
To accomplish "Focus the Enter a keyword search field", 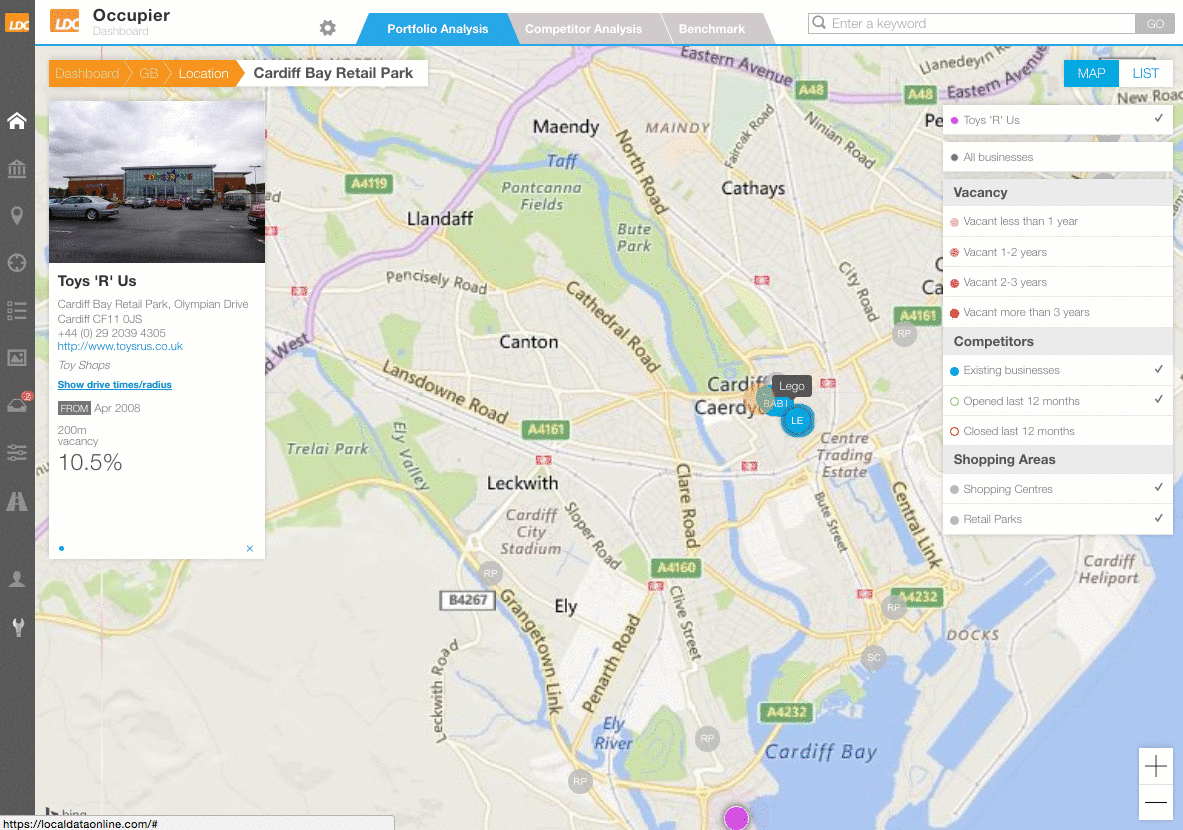I will (972, 23).
